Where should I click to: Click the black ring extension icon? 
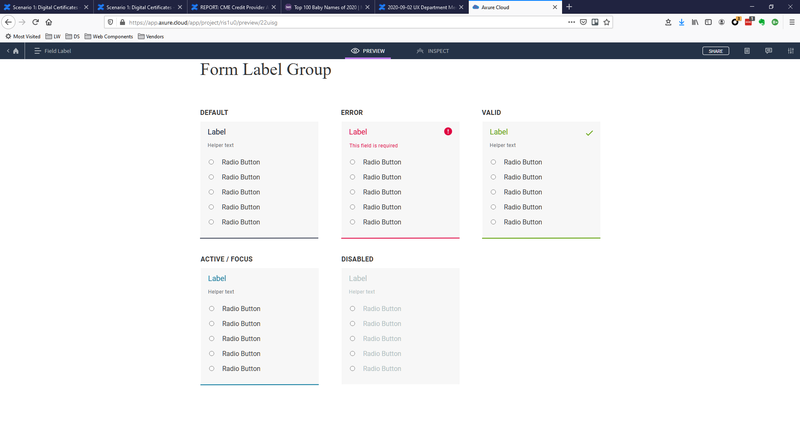point(735,22)
